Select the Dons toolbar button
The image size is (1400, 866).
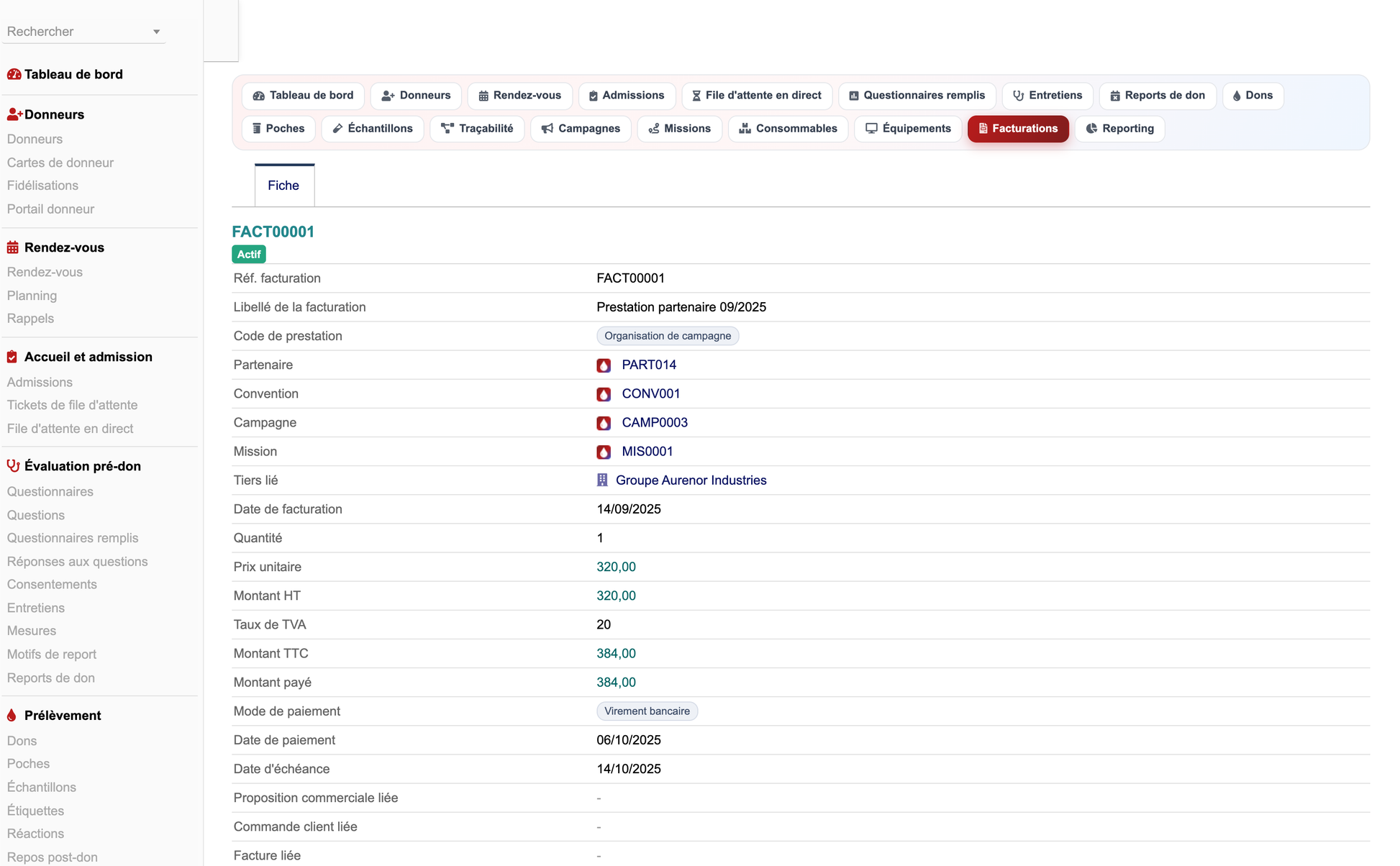point(1253,96)
